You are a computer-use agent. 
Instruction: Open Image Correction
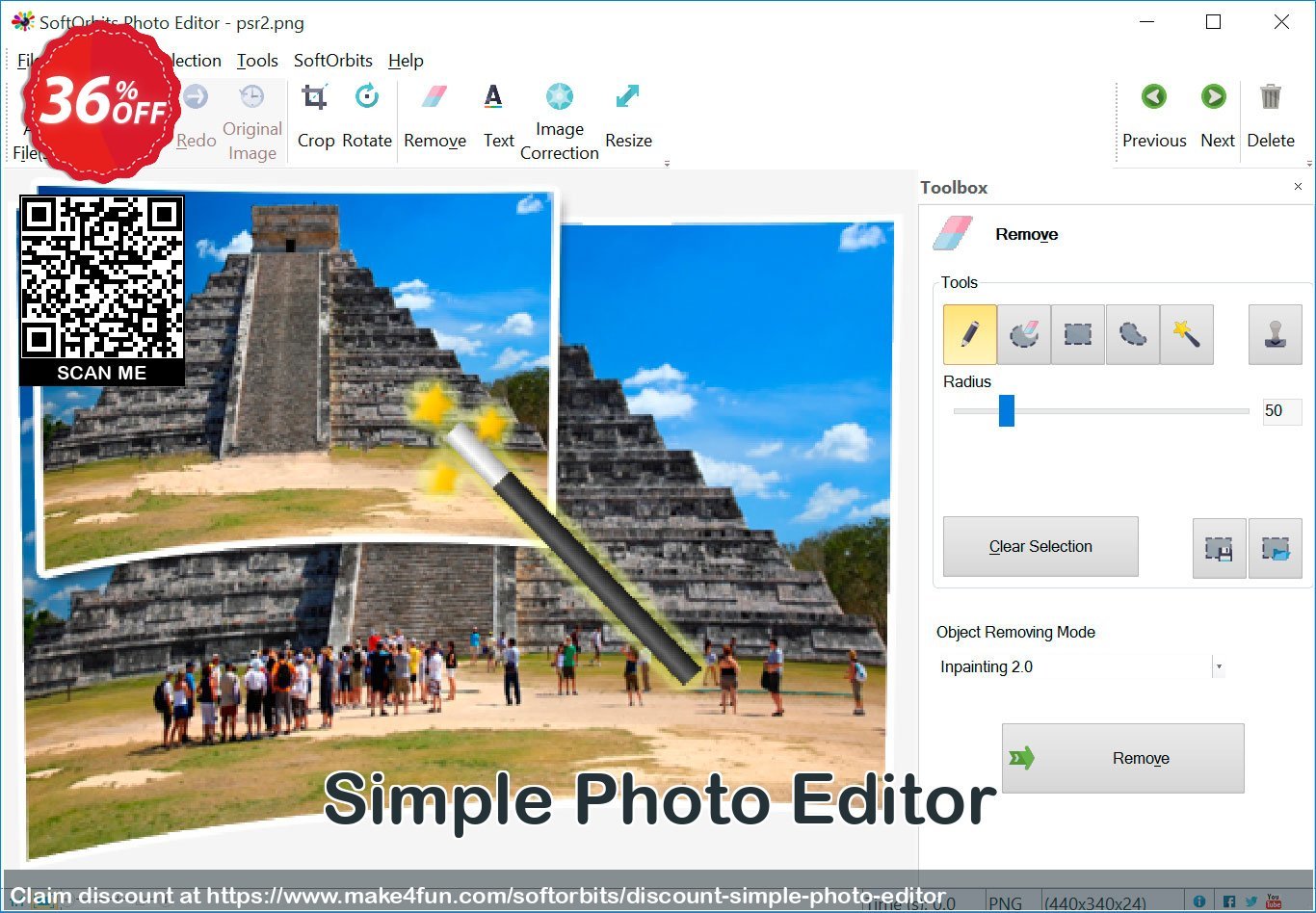tap(559, 122)
